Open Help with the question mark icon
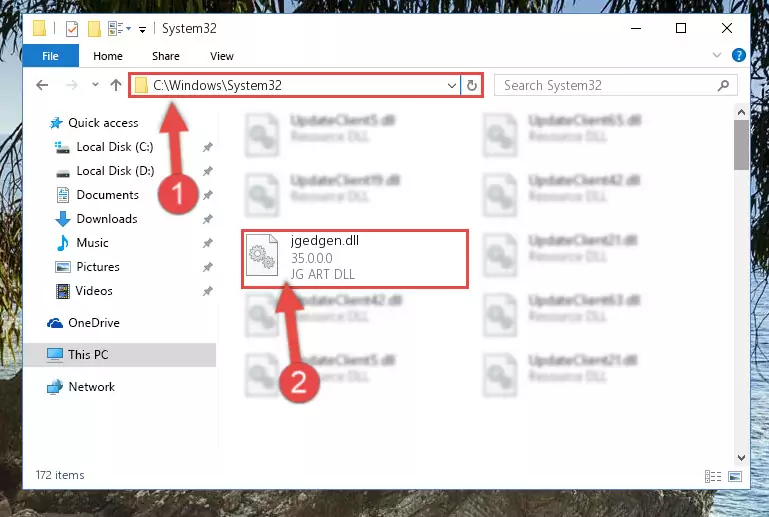The image size is (769, 517). coord(739,55)
